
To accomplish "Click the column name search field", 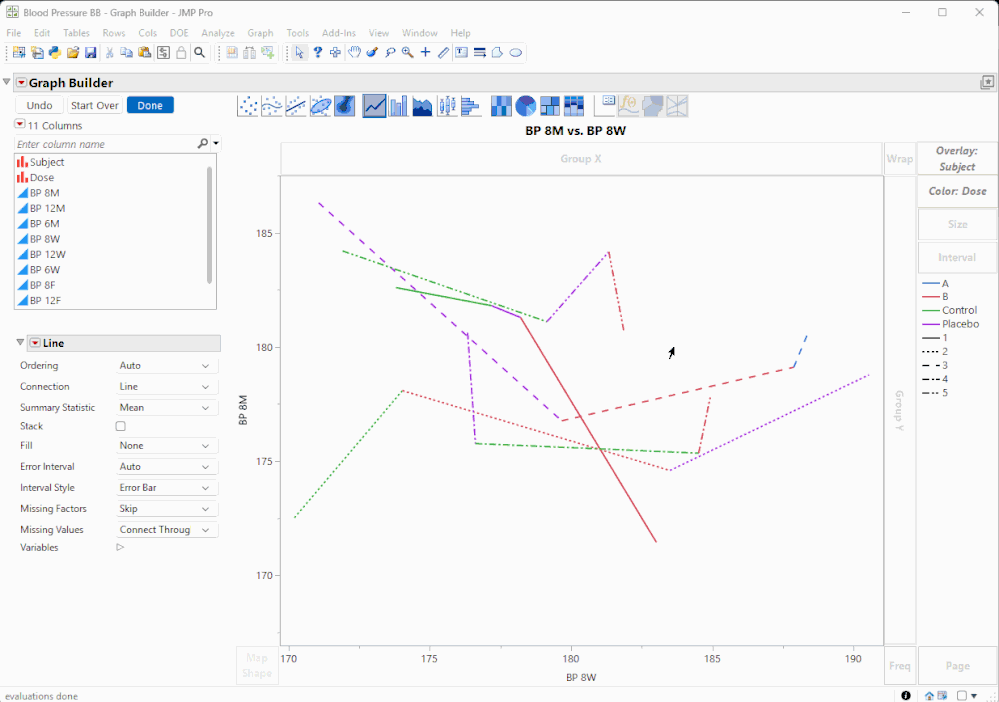I will [x=105, y=144].
